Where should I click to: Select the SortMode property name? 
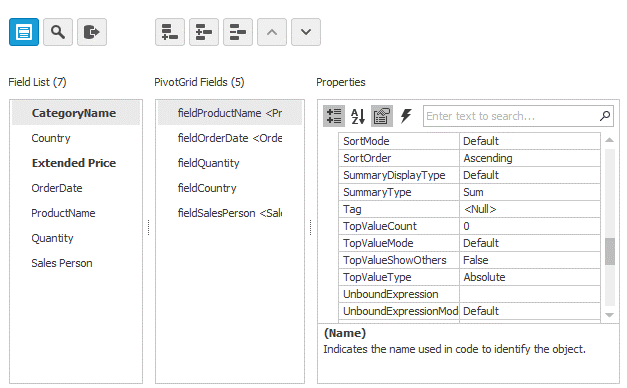pos(399,141)
